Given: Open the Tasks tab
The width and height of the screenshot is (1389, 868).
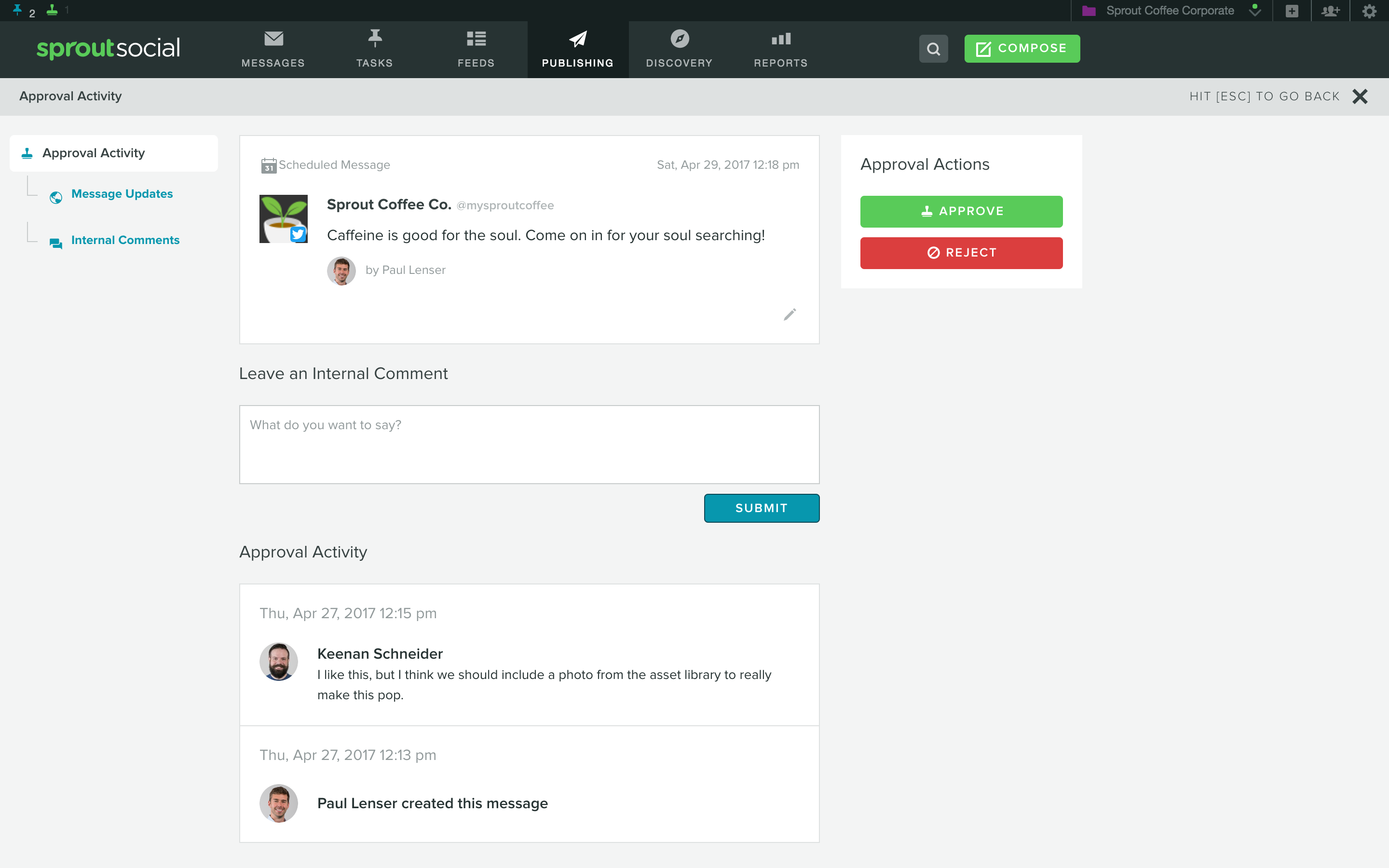Looking at the screenshot, I should click(374, 49).
